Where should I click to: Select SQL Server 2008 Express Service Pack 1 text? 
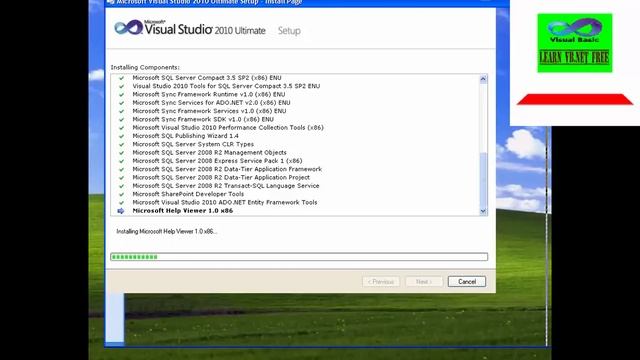pos(218,161)
